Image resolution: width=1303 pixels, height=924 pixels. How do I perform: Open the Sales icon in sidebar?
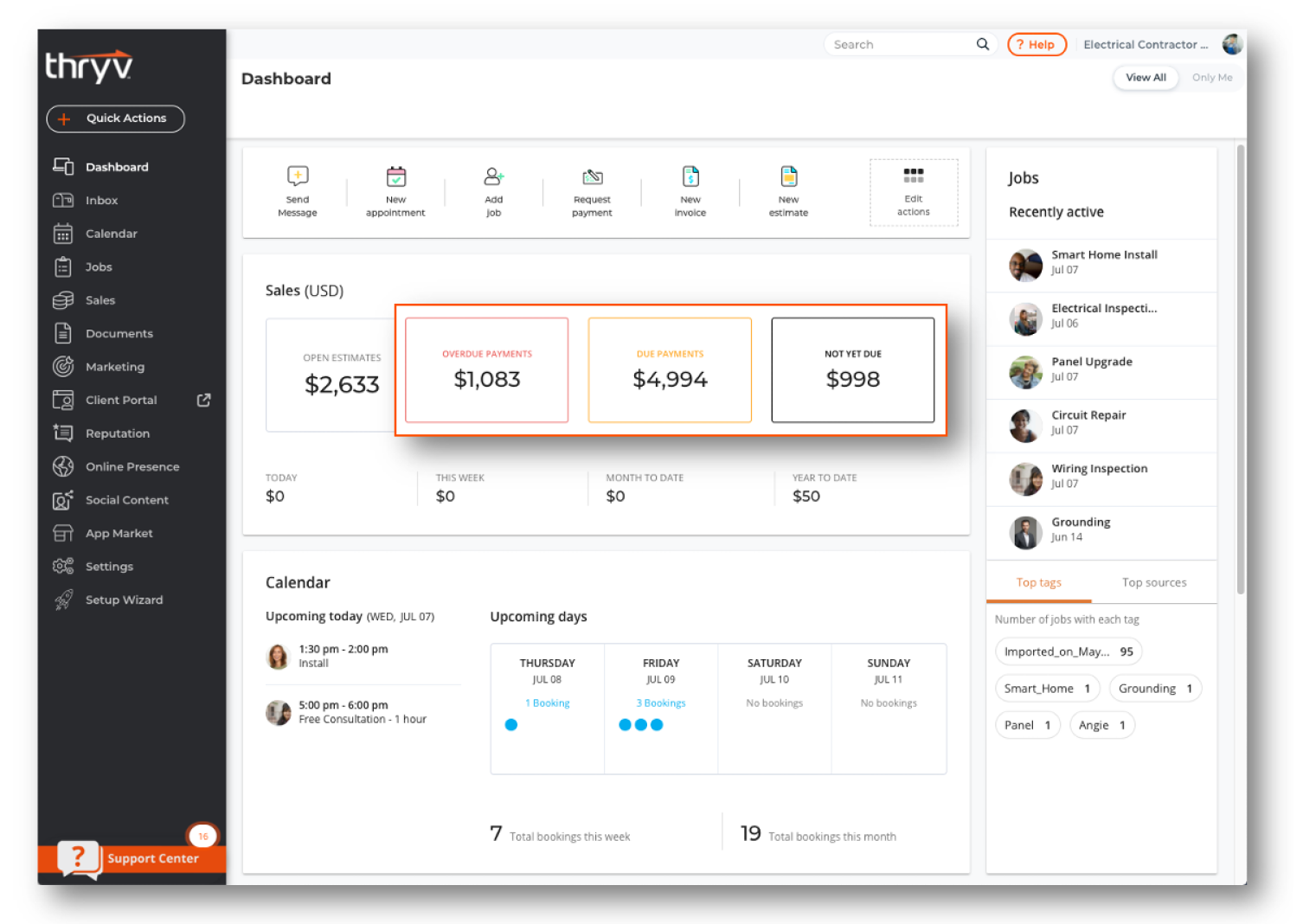(x=63, y=300)
